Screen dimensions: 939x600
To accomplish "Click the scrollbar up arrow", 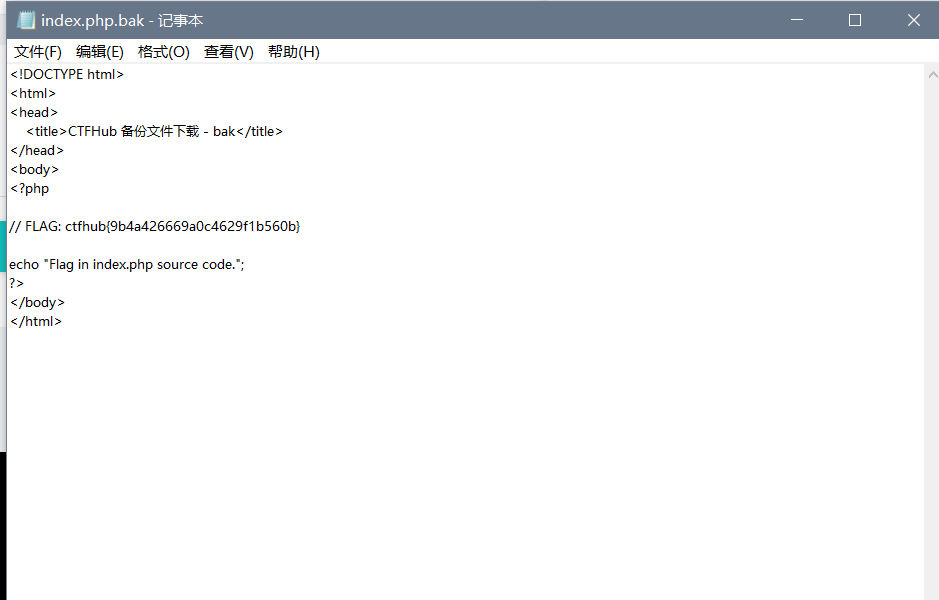I will point(931,73).
